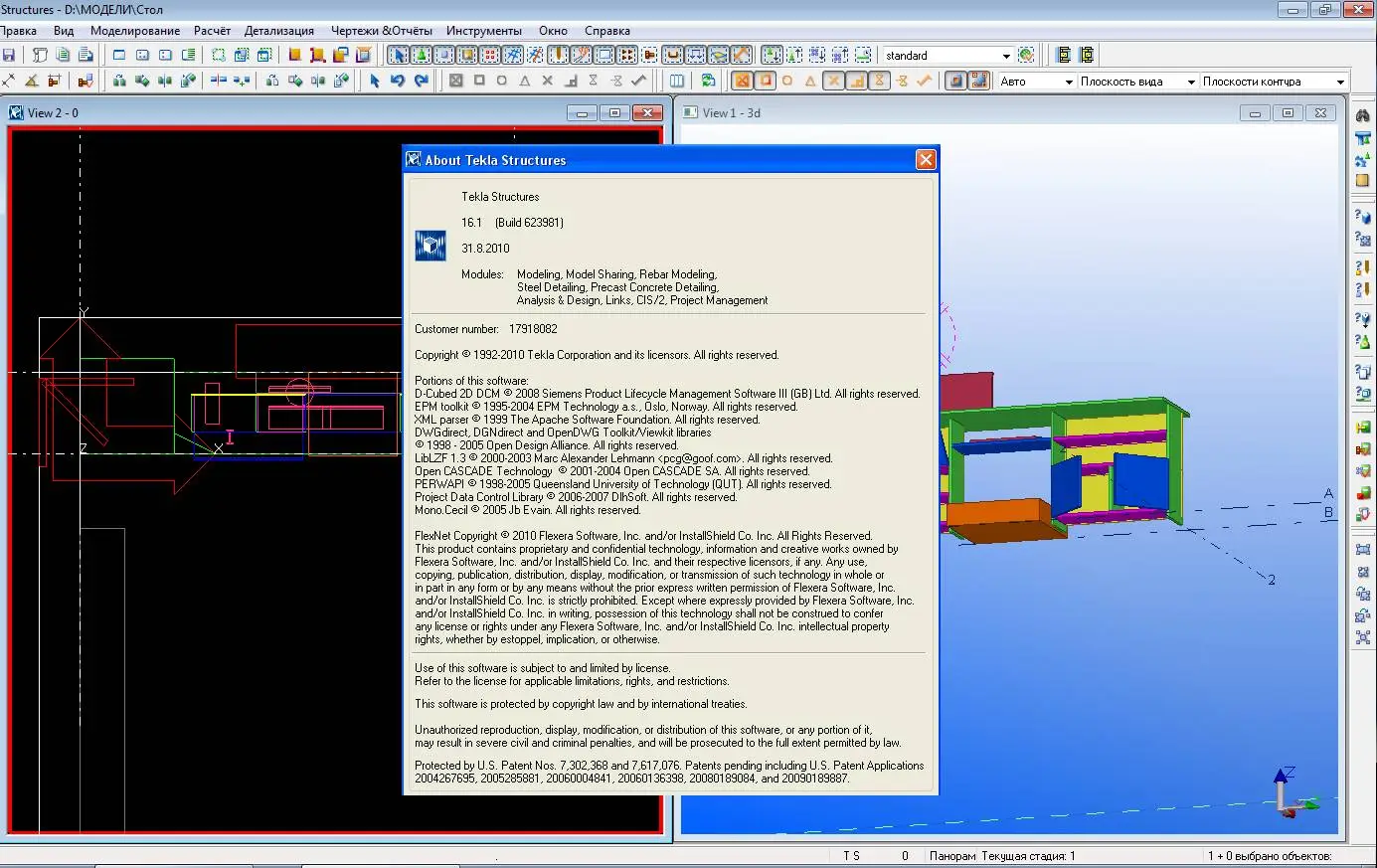Screen dimensions: 1377x868
Task: Click the blue beam icon in right sidebar
Action: [x=1363, y=138]
